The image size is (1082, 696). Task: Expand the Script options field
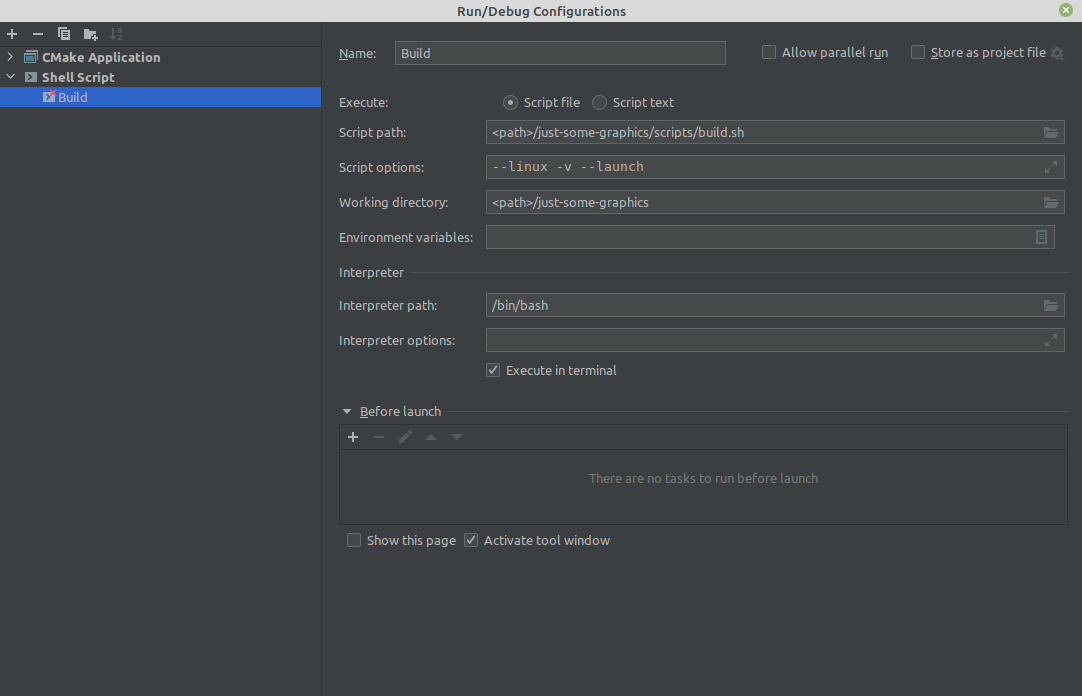pos(1050,167)
